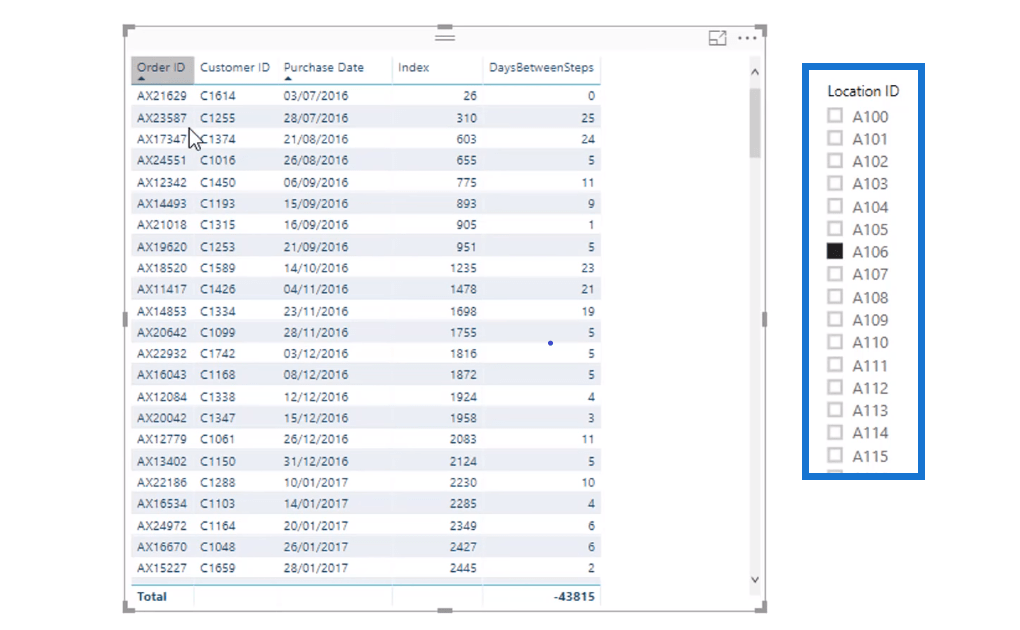
Task: Click the total value -43815
Action: [x=574, y=597]
